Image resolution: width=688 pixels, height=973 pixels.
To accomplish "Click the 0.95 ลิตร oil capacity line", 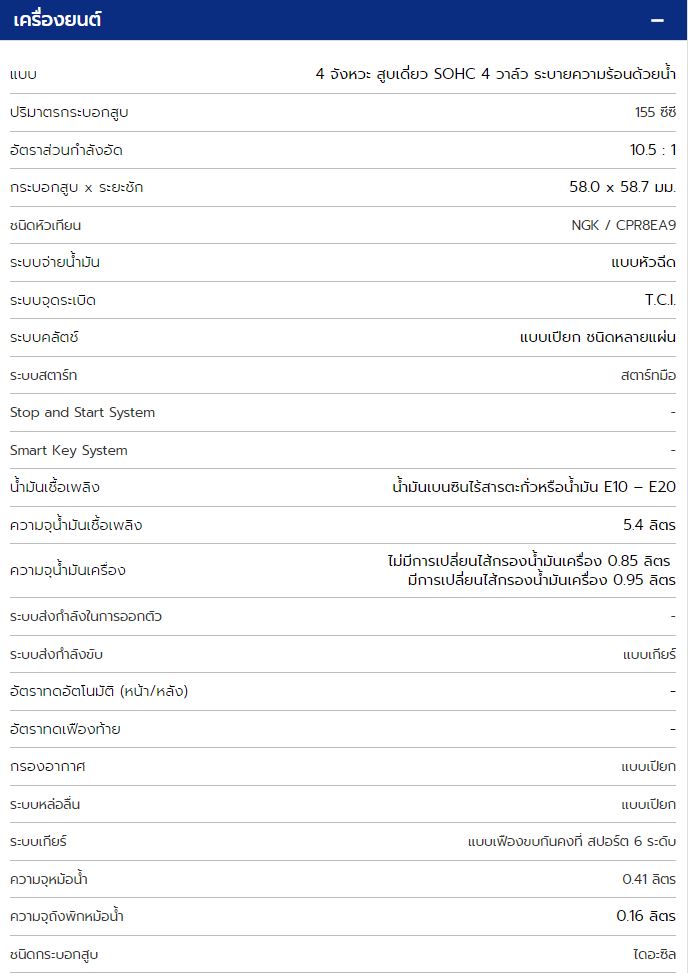I will [542, 580].
